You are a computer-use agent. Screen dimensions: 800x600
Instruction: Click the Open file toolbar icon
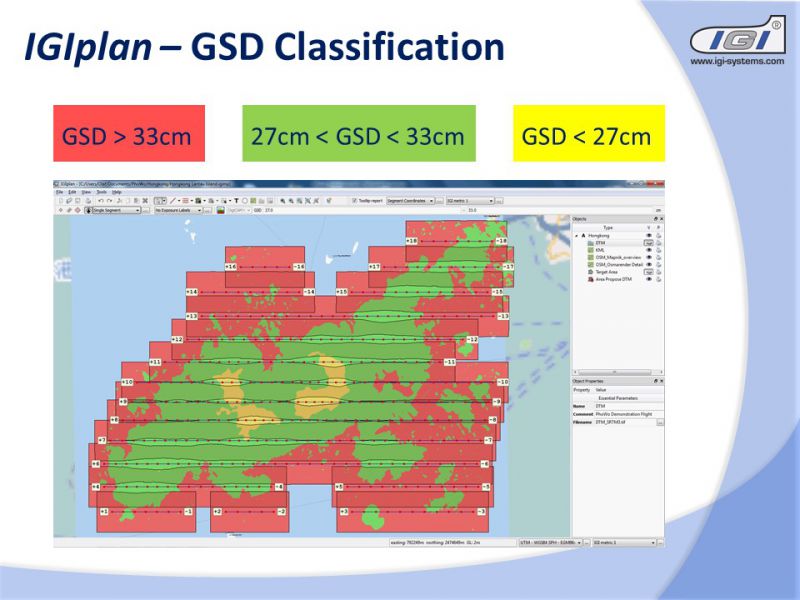[x=69, y=201]
